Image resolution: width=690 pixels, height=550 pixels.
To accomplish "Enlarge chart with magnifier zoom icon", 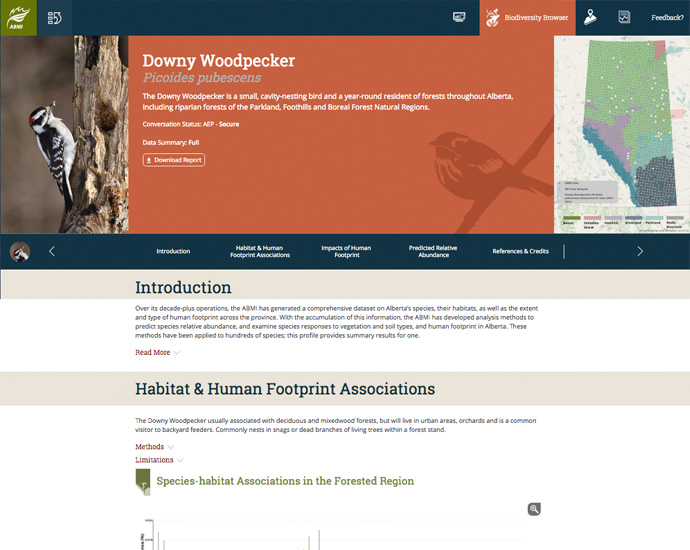I will click(x=534, y=509).
